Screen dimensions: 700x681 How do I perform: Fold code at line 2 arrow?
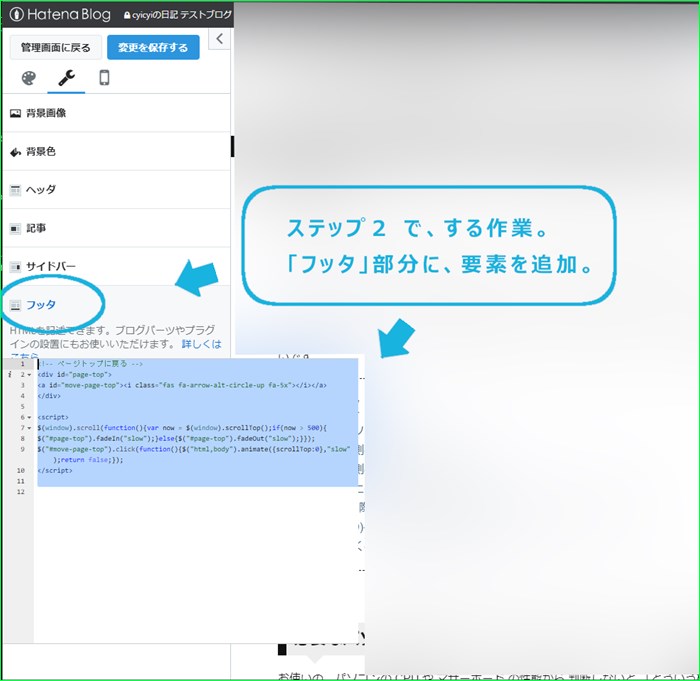(29, 375)
